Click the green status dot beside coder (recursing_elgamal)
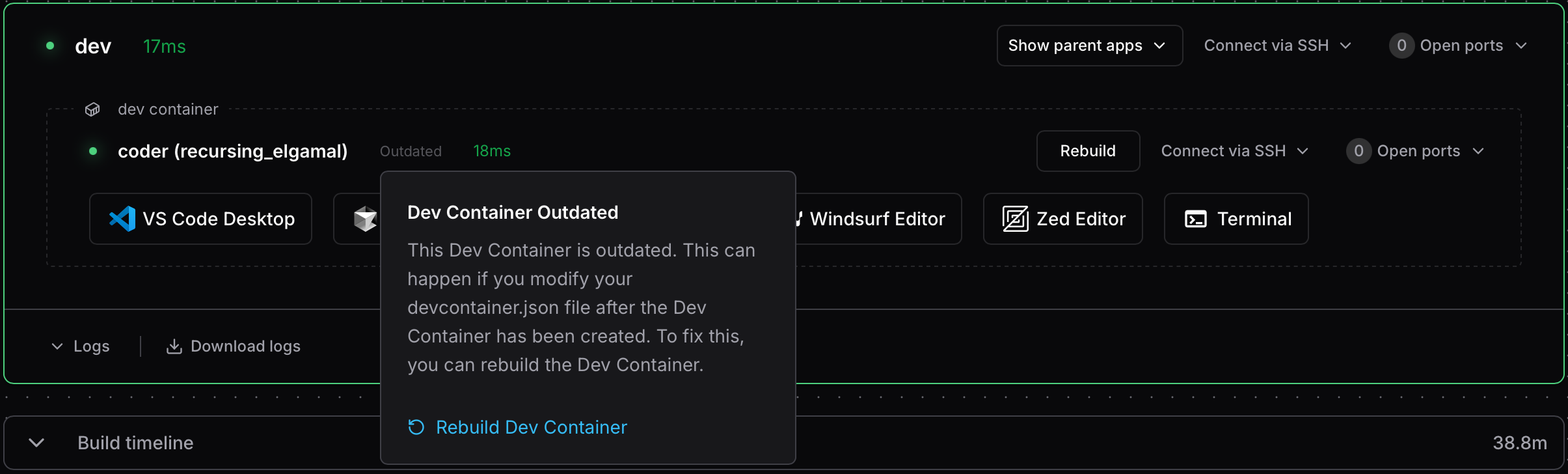This screenshot has width=1568, height=474. 93,151
